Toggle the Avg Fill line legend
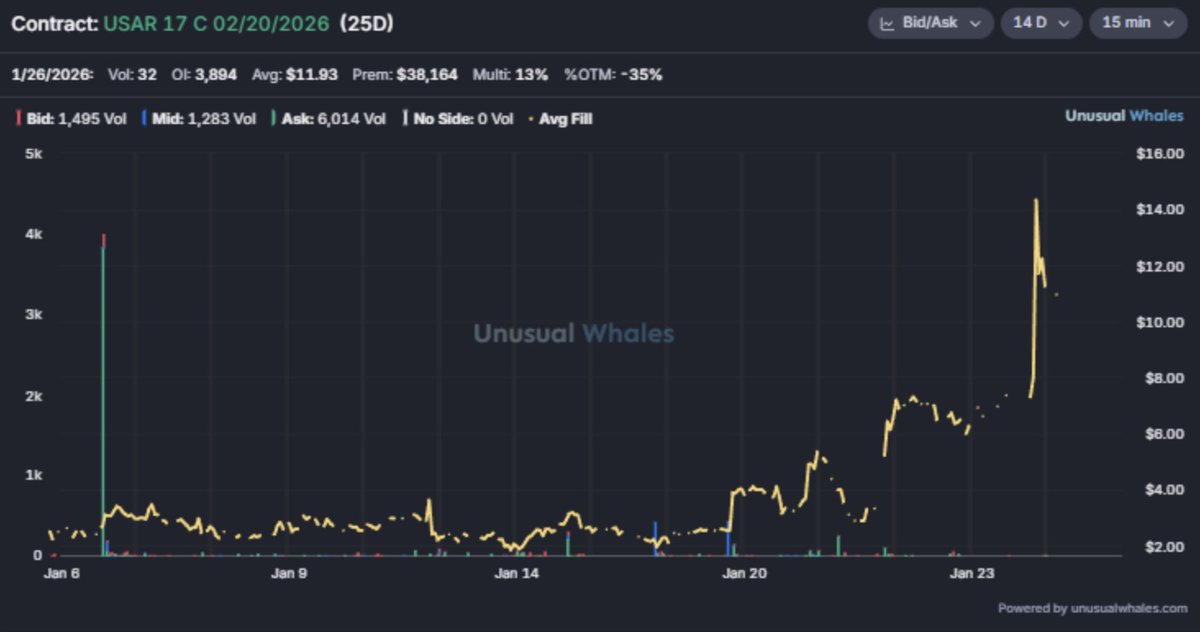 [x=564, y=119]
